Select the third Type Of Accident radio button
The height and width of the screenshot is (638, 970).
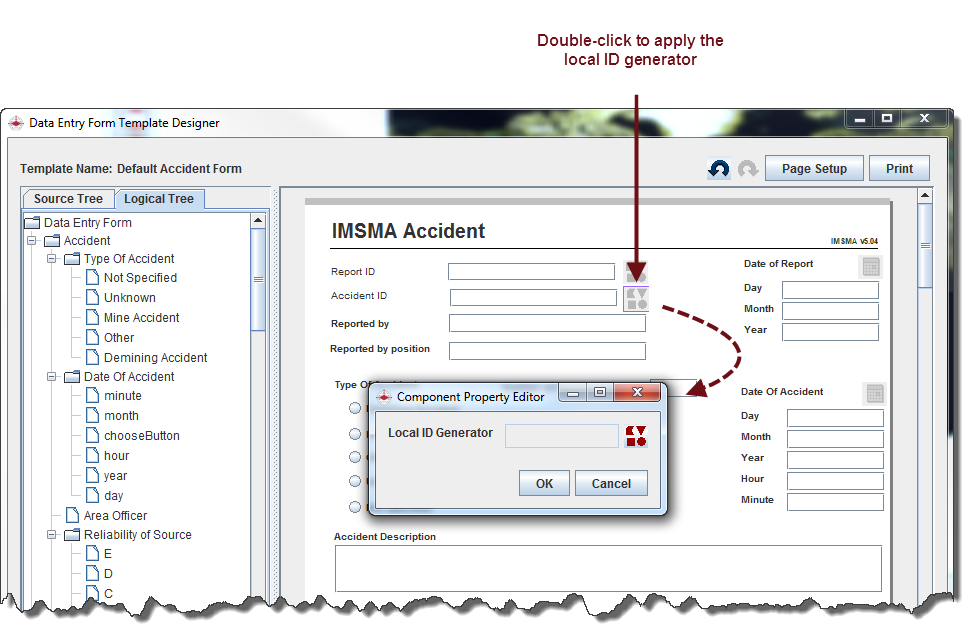pyautogui.click(x=355, y=457)
